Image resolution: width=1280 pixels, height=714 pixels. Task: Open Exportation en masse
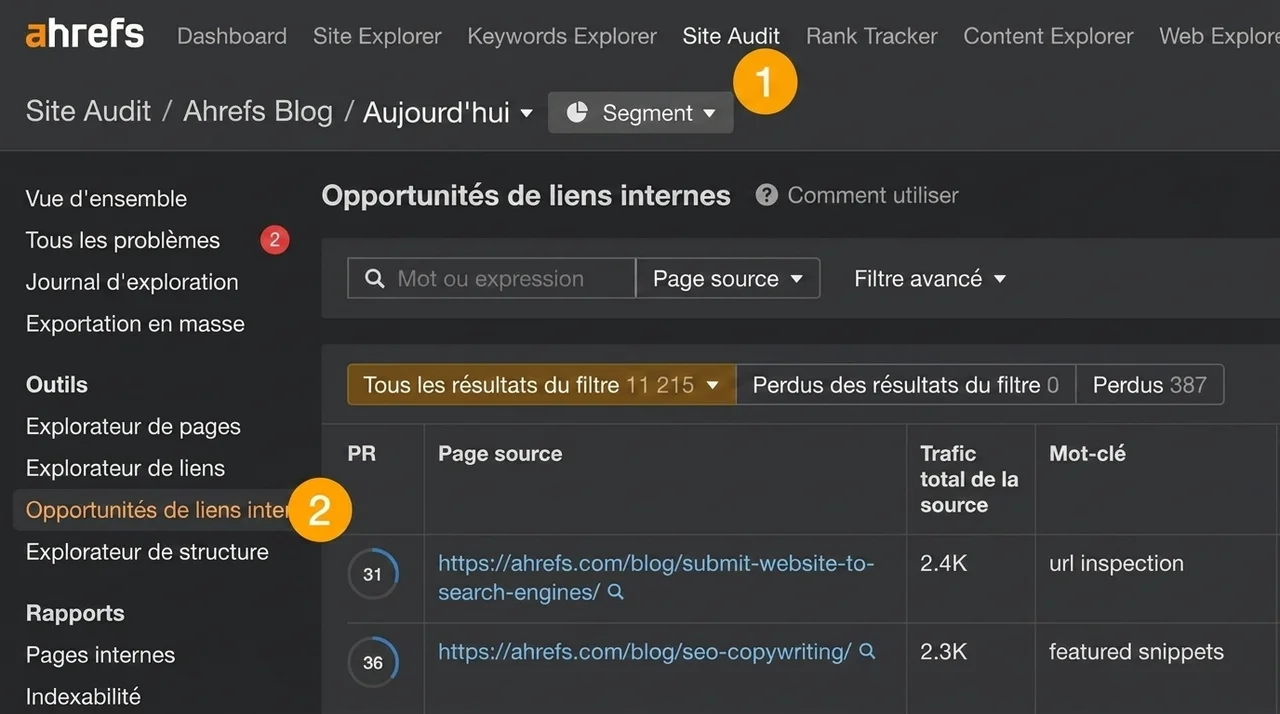pos(135,324)
